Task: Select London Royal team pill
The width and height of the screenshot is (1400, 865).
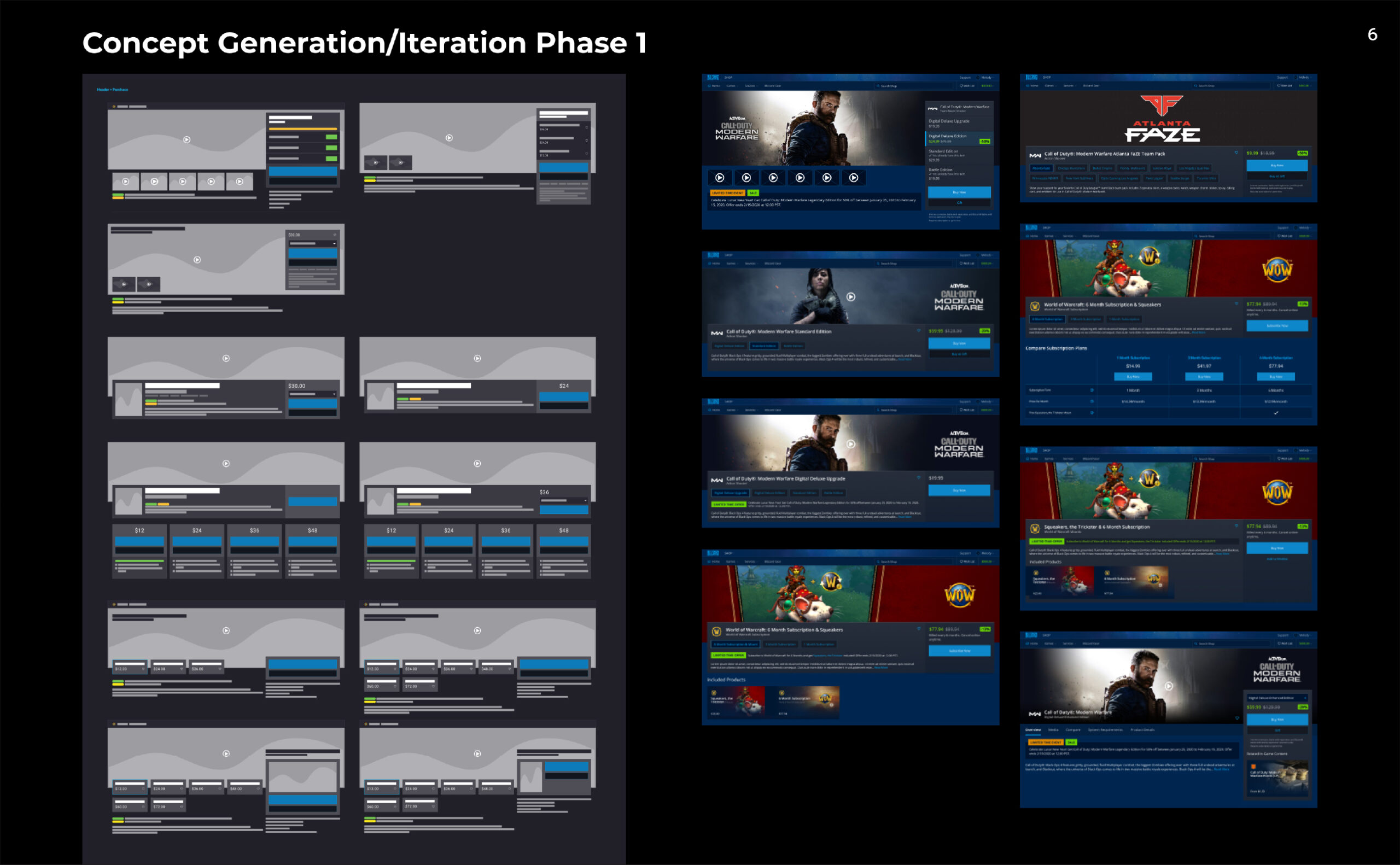Action: [x=1162, y=168]
